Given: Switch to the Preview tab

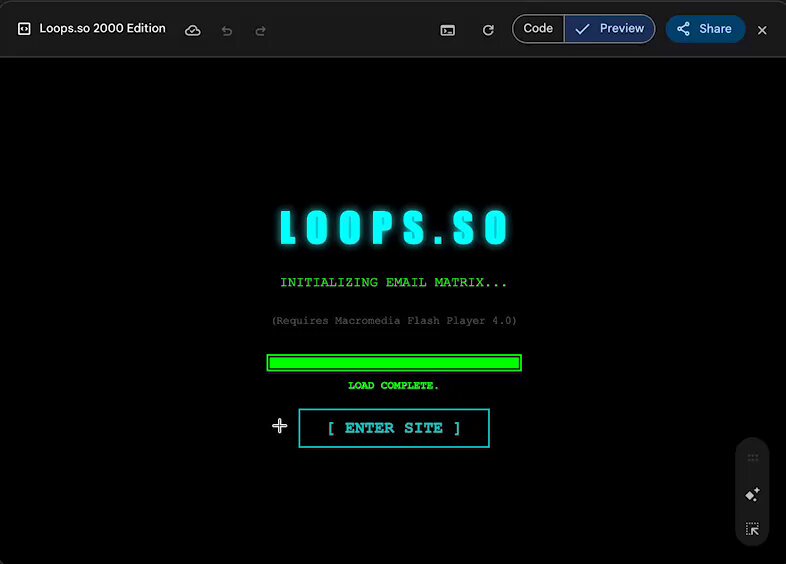Looking at the screenshot, I should pos(610,29).
